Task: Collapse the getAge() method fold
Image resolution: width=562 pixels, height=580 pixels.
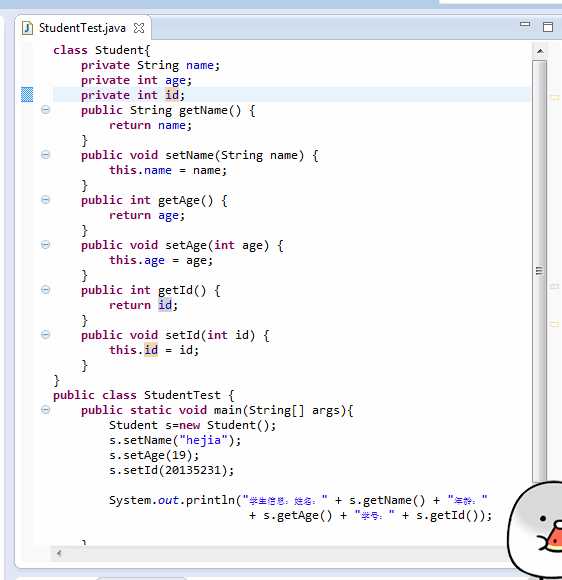Action: (45, 200)
